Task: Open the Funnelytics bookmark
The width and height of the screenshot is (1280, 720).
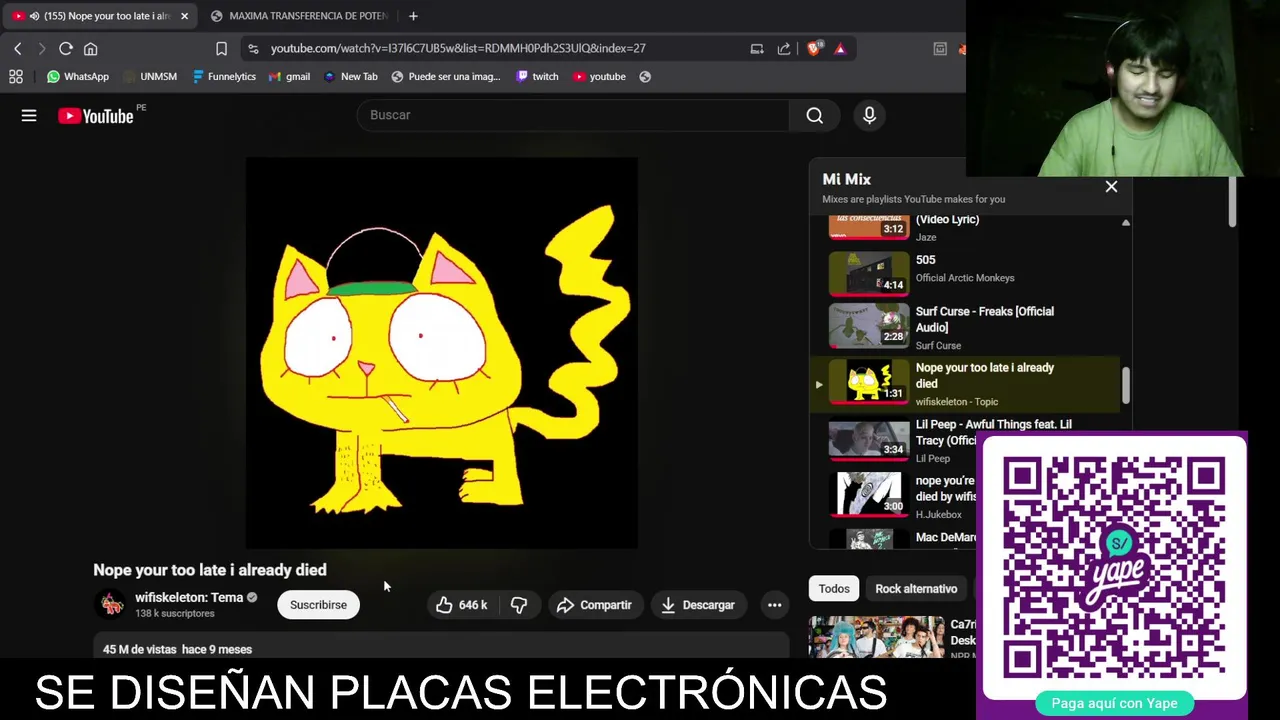Action: pyautogui.click(x=224, y=76)
